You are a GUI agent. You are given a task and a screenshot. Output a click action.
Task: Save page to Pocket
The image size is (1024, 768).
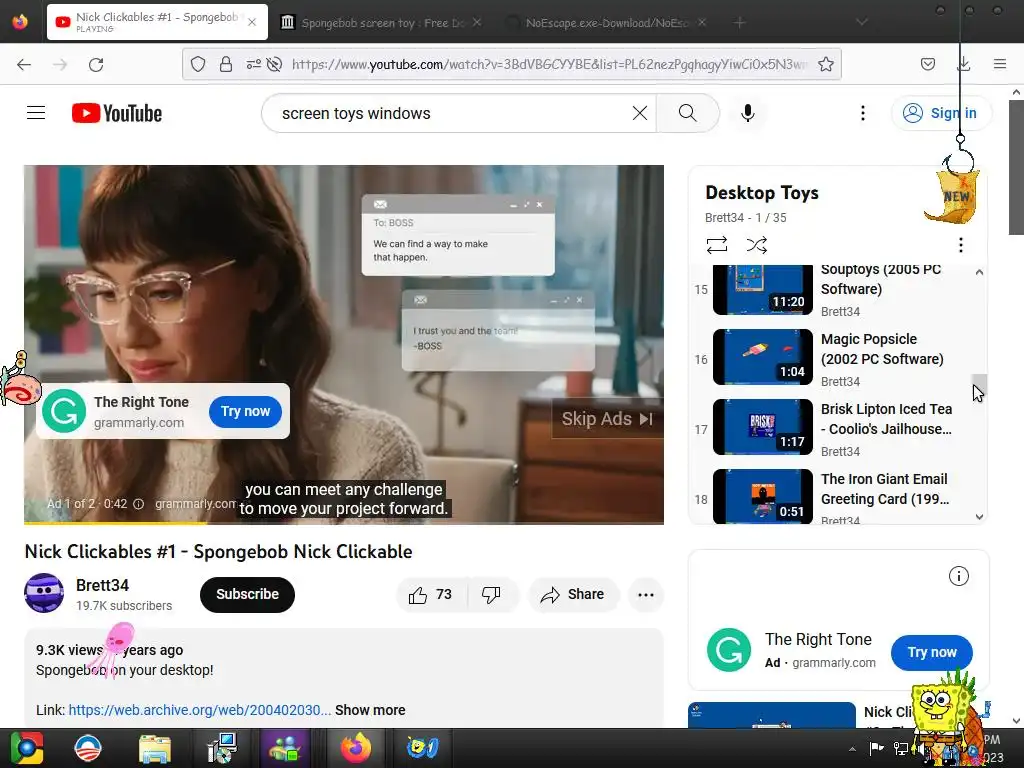(x=927, y=64)
